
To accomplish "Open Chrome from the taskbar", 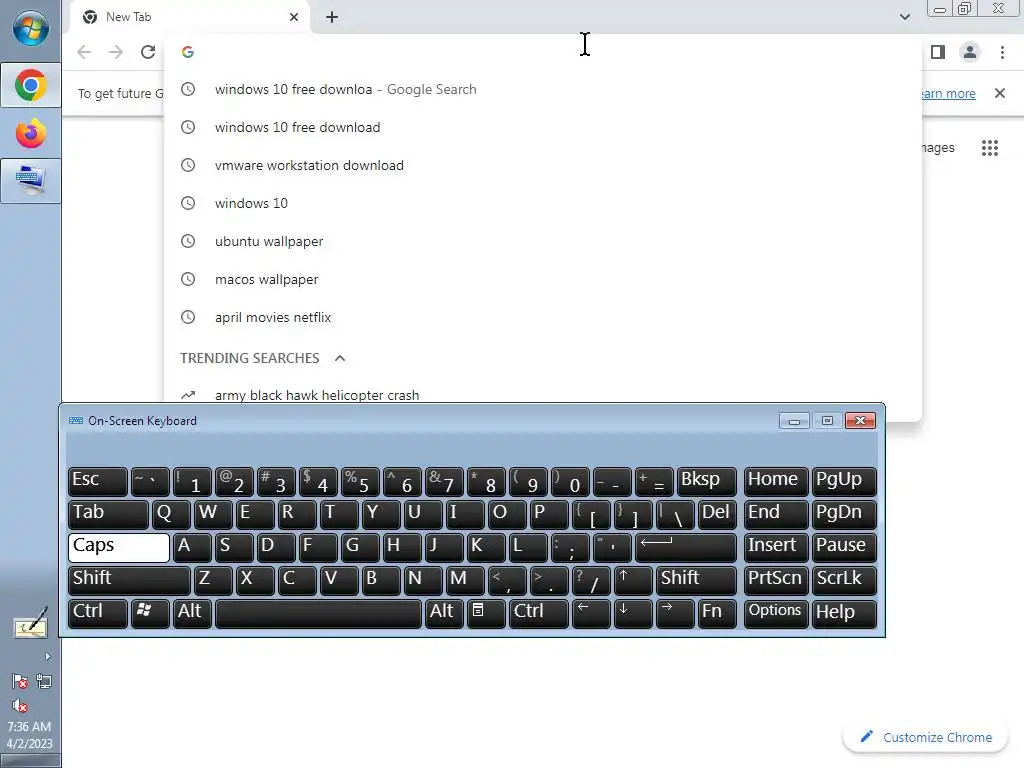I will pos(31,86).
